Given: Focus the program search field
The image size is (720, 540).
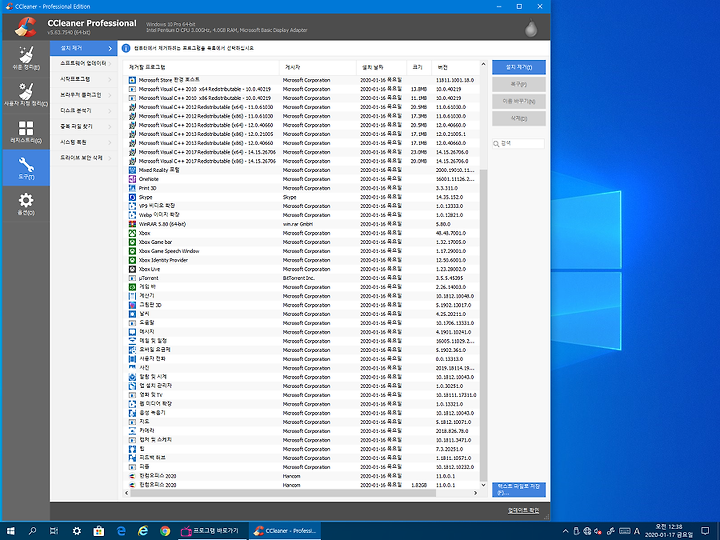Looking at the screenshot, I should click(x=518, y=144).
